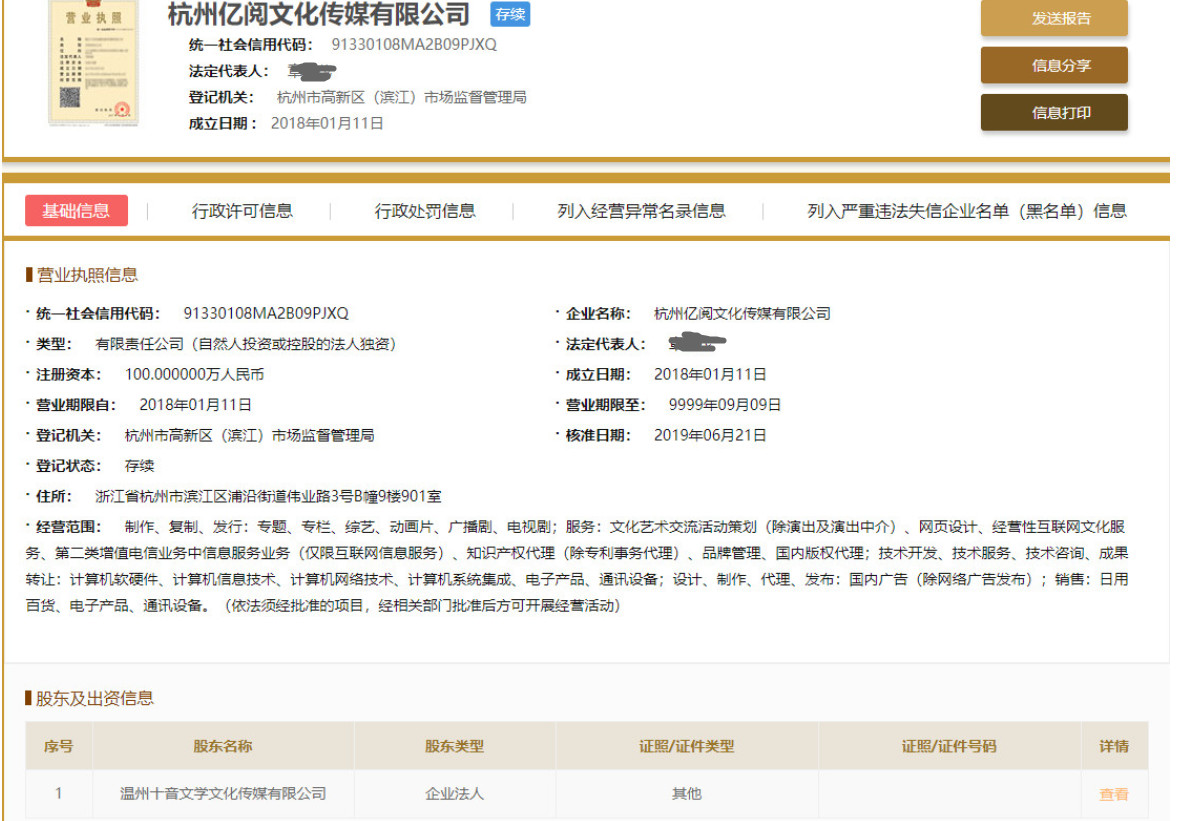Click the 信息分享 button
The image size is (1184, 821).
coord(1054,66)
